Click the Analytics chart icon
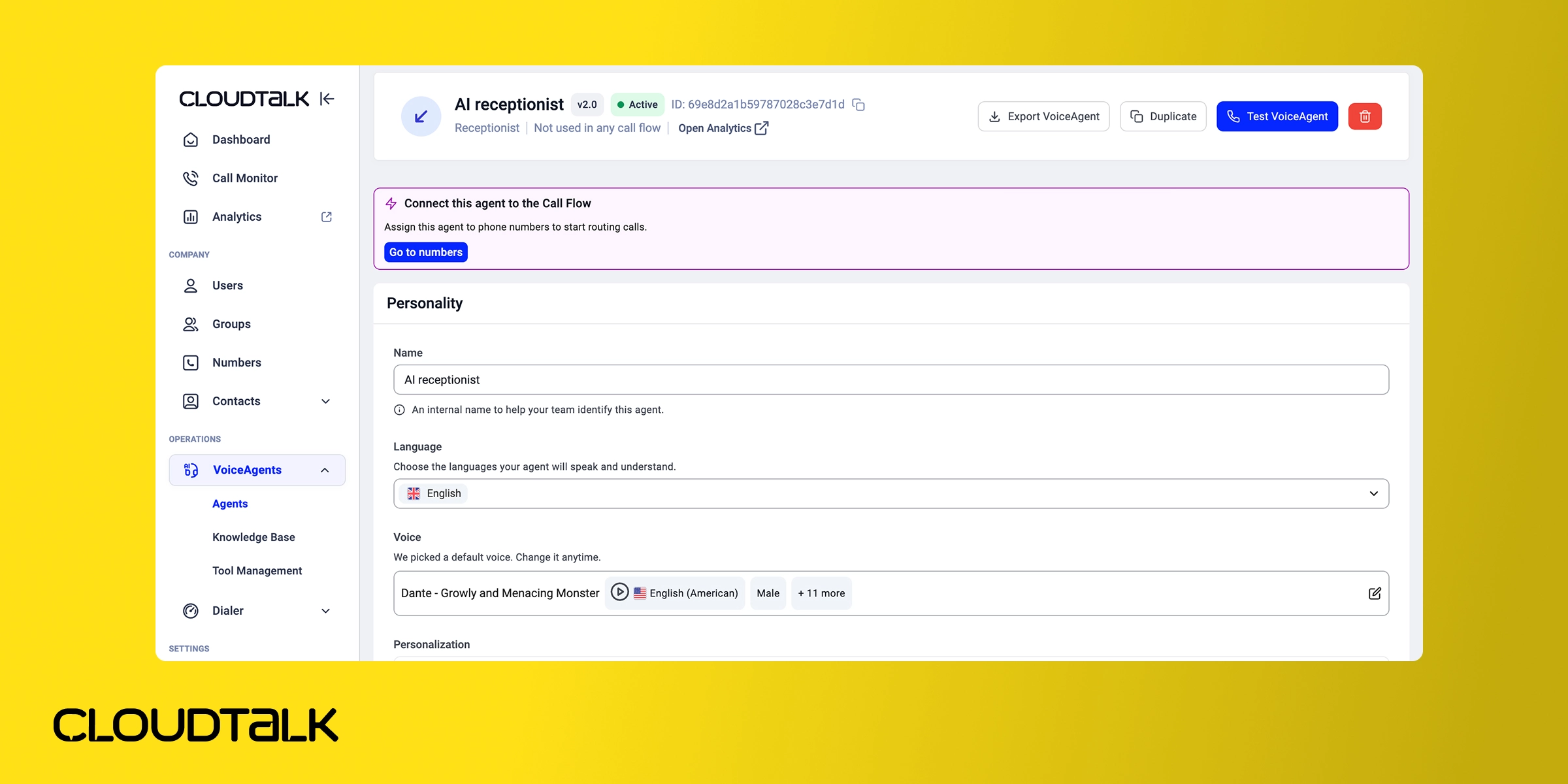Image resolution: width=1568 pixels, height=784 pixels. (x=191, y=217)
